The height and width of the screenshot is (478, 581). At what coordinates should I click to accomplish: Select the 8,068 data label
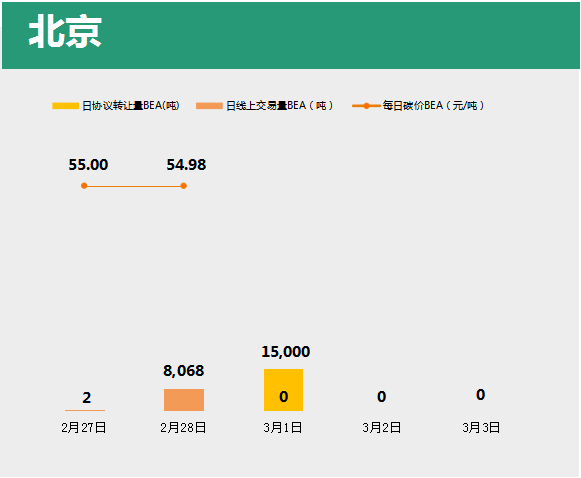(x=184, y=371)
